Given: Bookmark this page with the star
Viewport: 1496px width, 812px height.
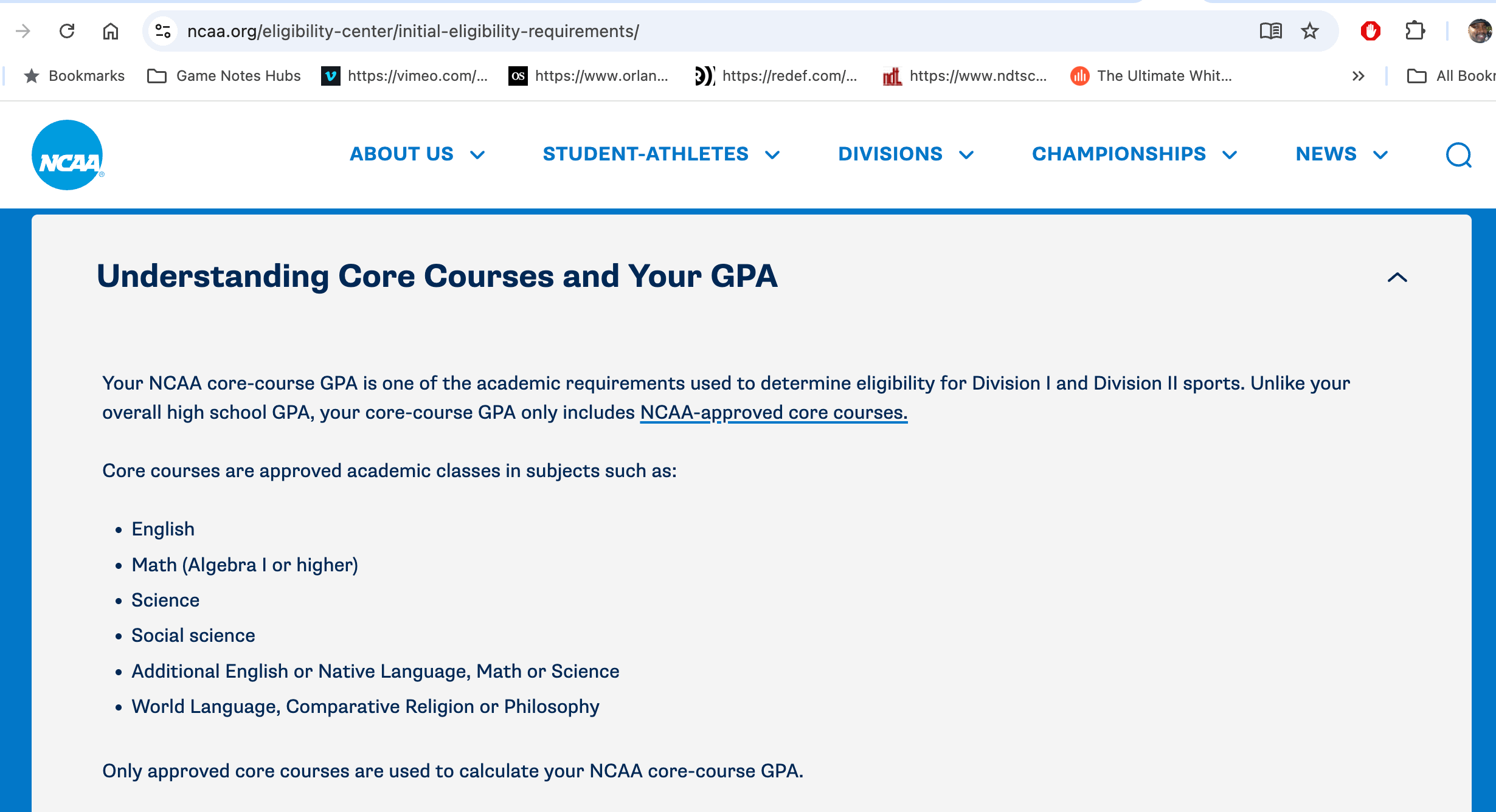Looking at the screenshot, I should [x=1310, y=31].
